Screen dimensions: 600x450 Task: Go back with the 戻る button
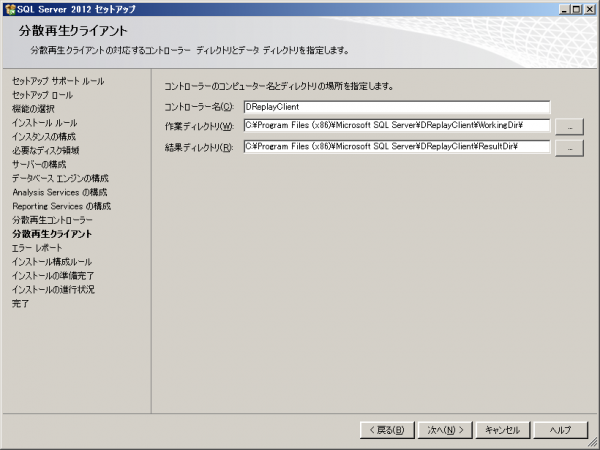(386, 429)
